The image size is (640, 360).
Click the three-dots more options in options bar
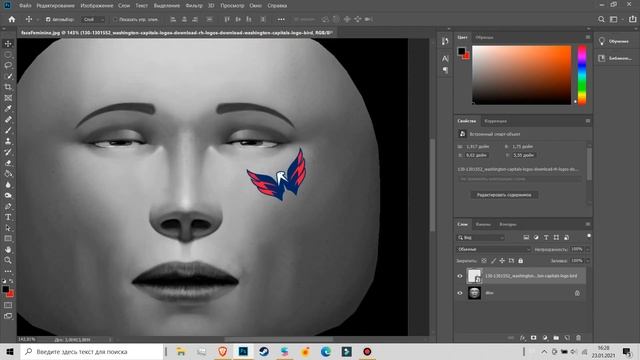(281, 19)
